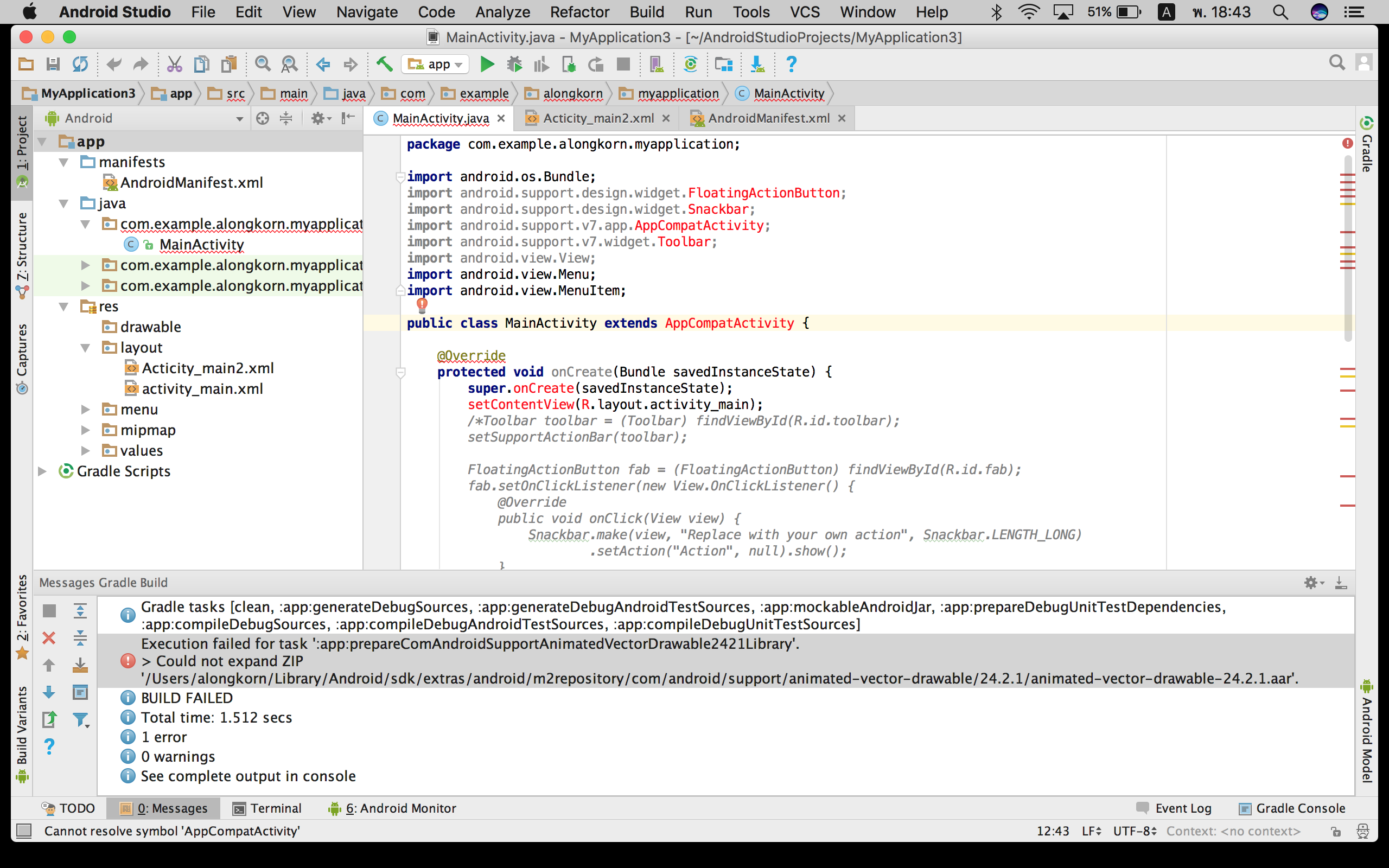Toggle the Messages filter funnel icon

tap(80, 719)
